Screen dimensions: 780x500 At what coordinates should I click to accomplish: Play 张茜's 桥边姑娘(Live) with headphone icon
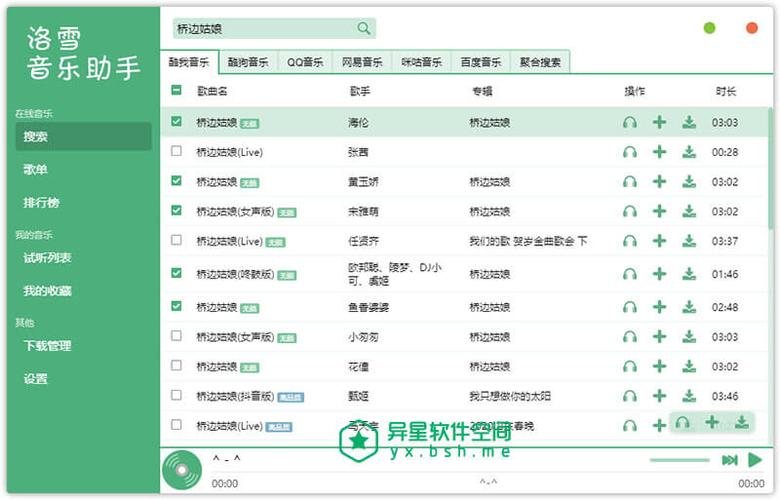(630, 152)
